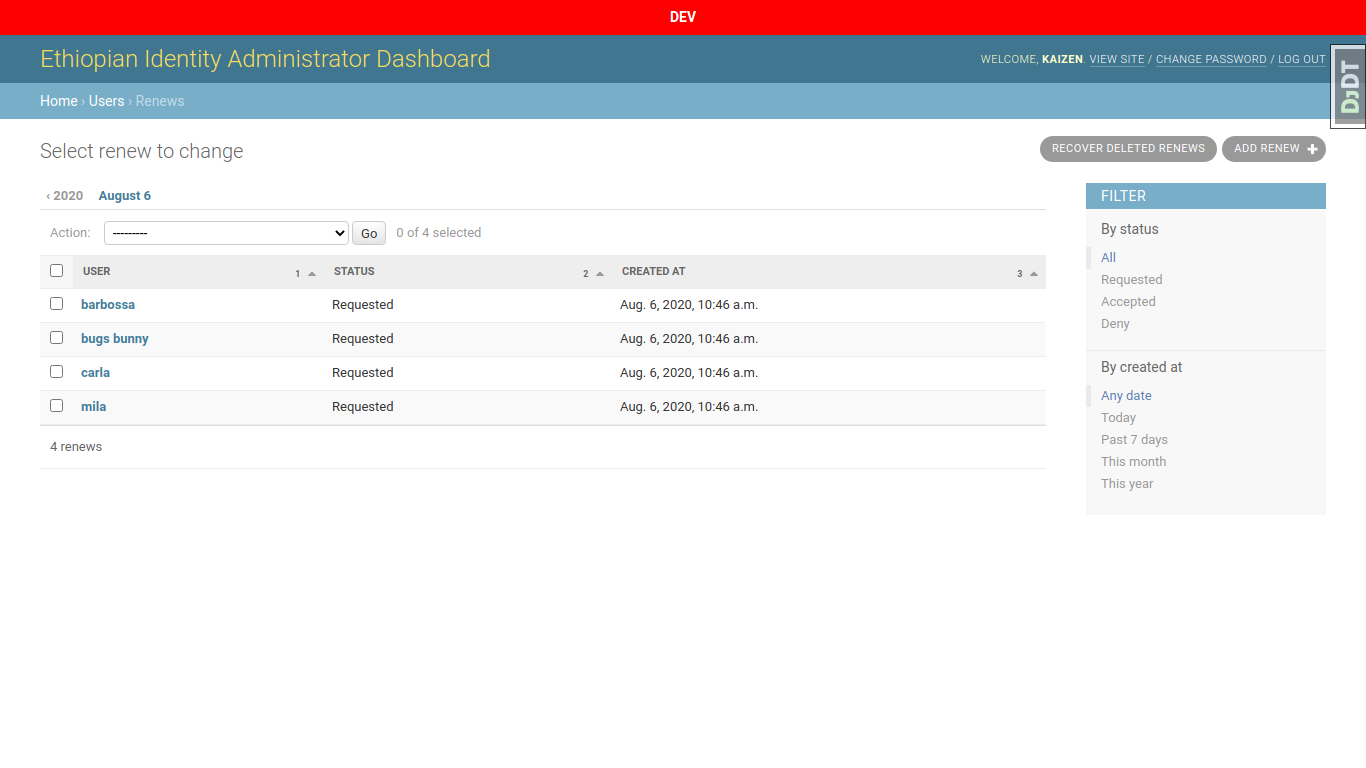The image size is (1366, 768).
Task: Sort table by Status column header
Action: [354, 272]
